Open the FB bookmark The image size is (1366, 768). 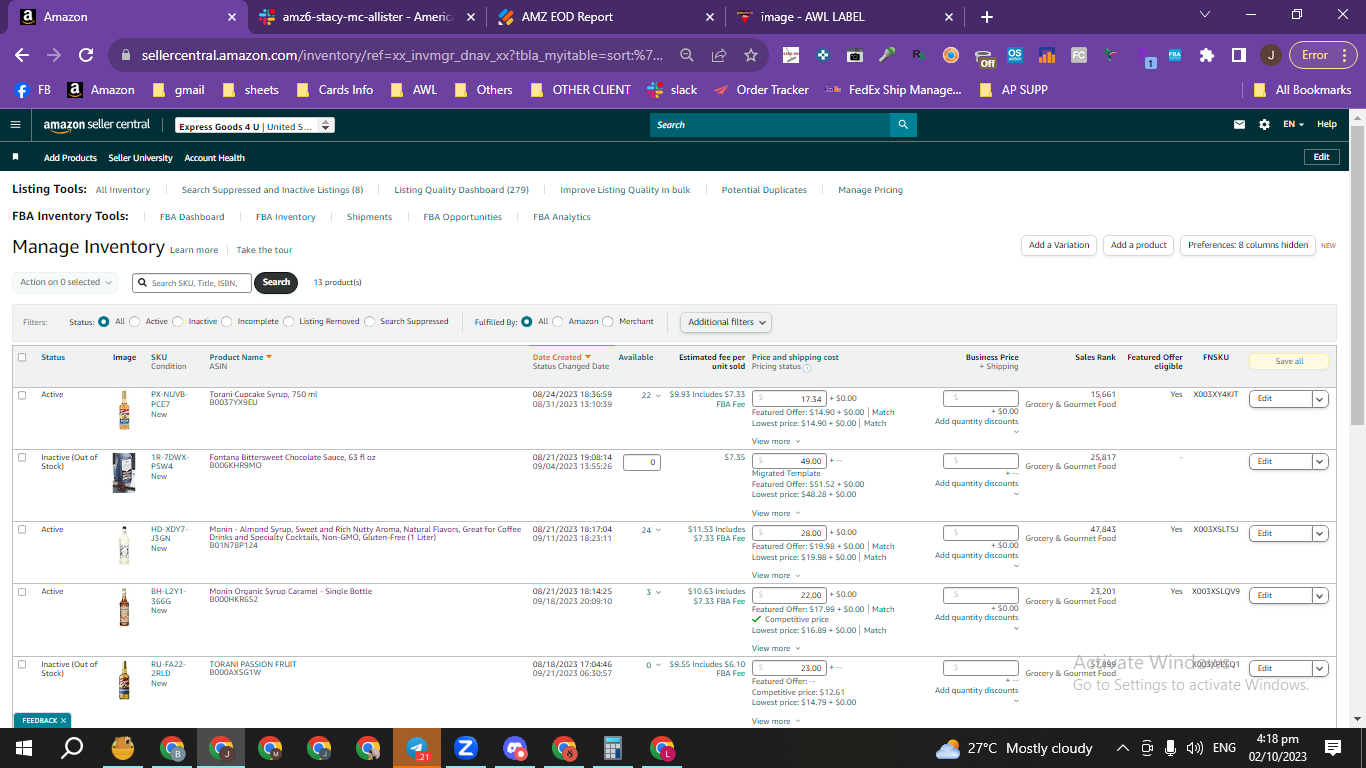click(x=33, y=90)
